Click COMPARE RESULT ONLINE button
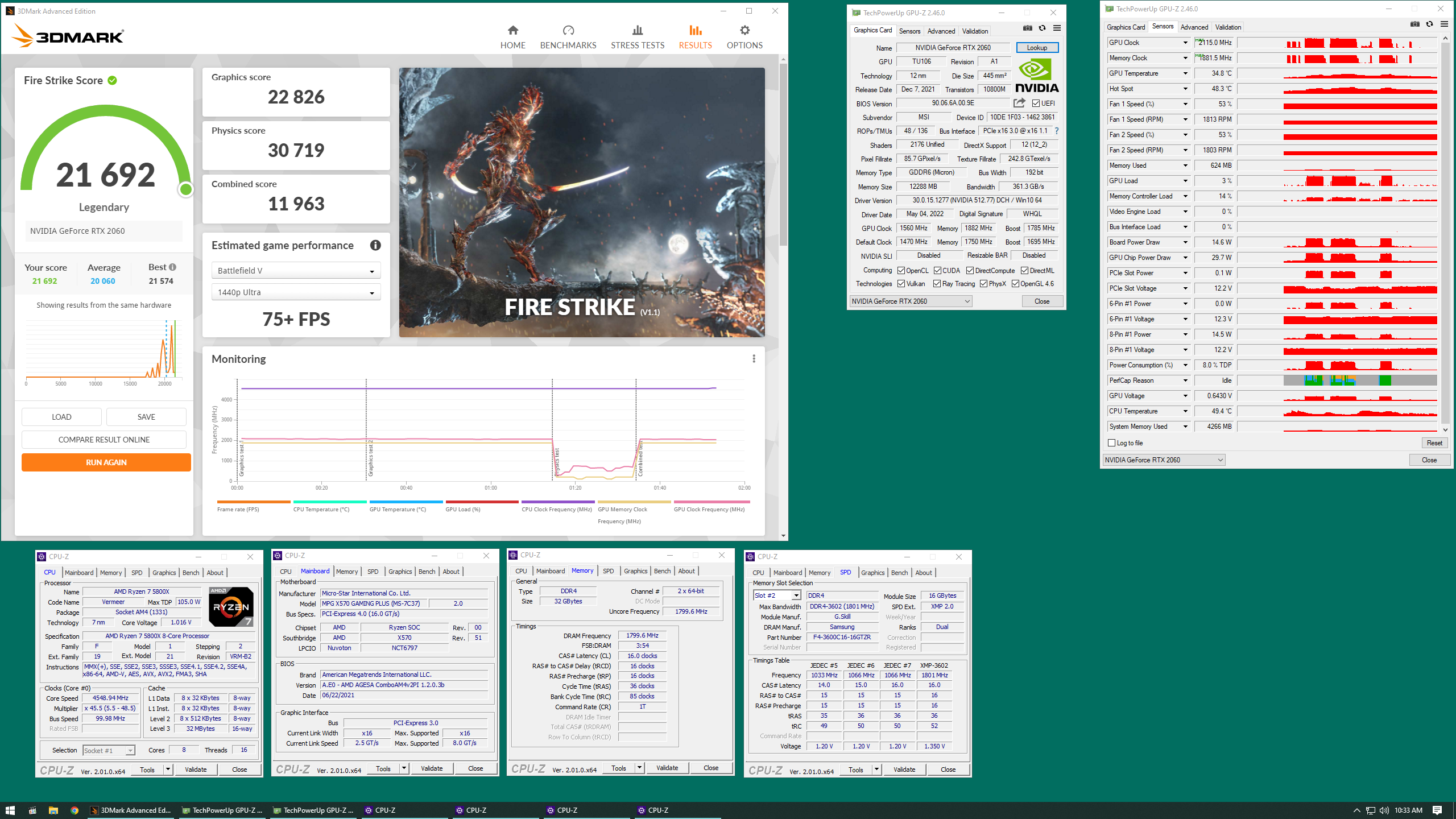Viewport: 1456px width, 819px height. tap(104, 440)
